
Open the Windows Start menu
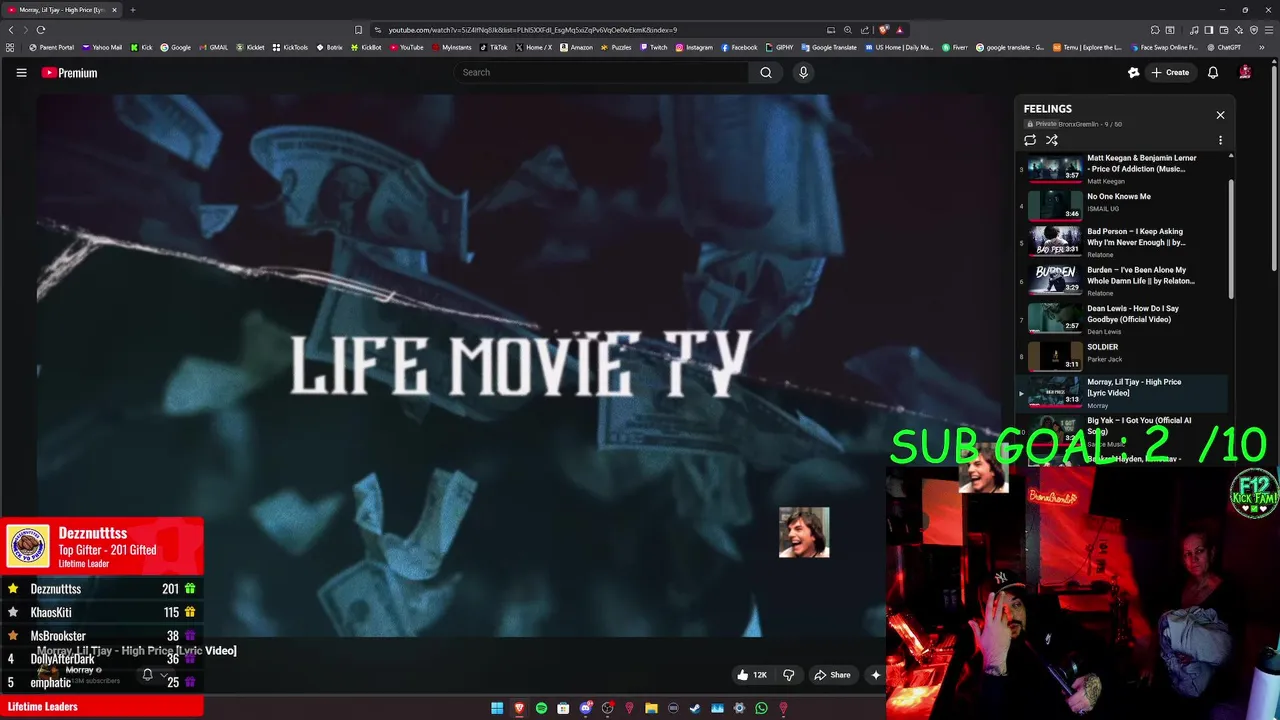point(497,708)
